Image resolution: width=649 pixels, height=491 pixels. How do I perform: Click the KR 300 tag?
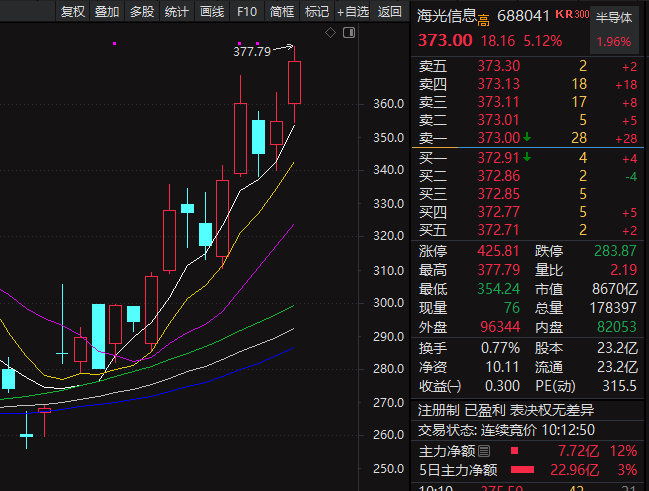[572, 14]
